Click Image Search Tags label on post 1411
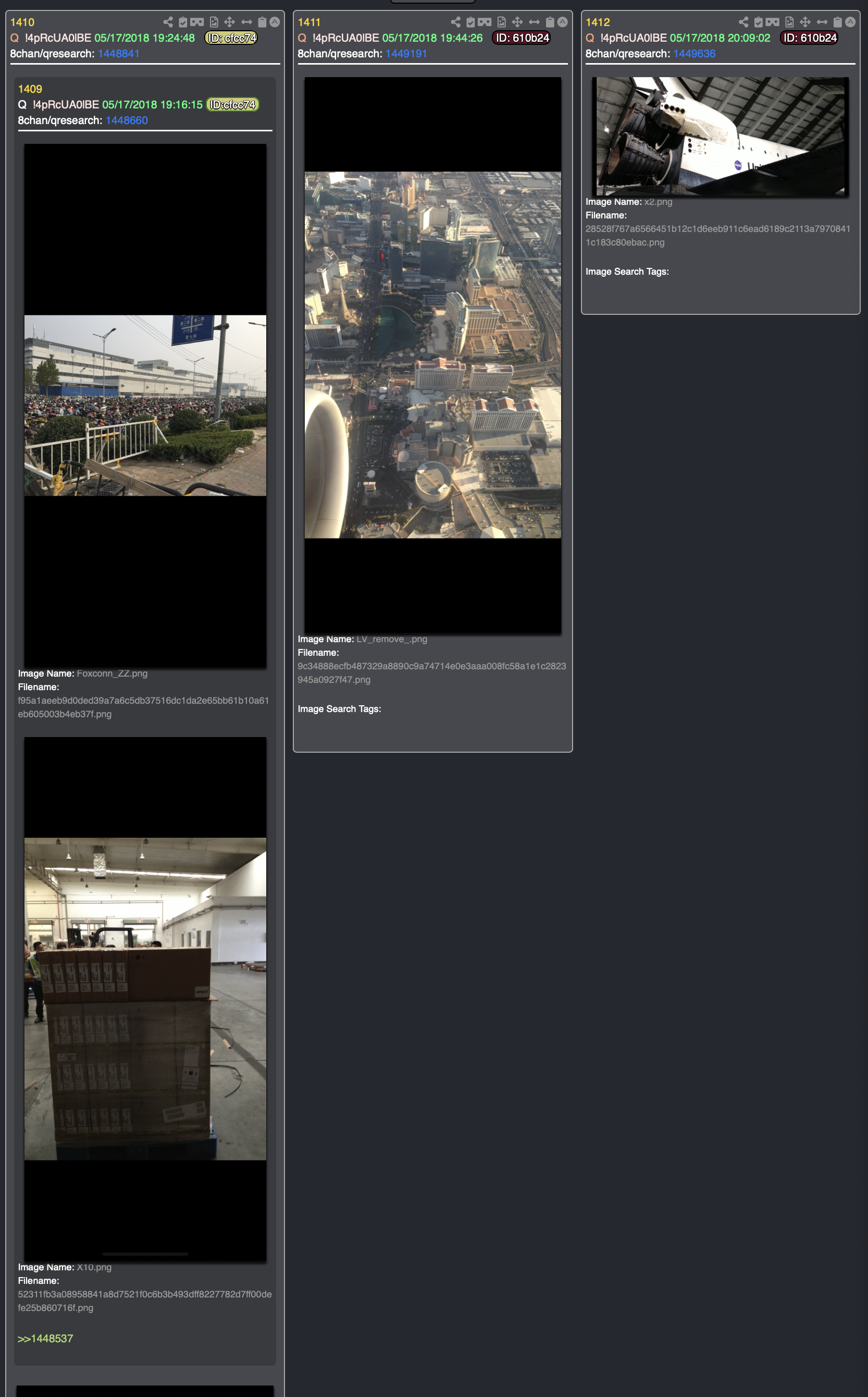This screenshot has width=868, height=1397. (x=339, y=709)
